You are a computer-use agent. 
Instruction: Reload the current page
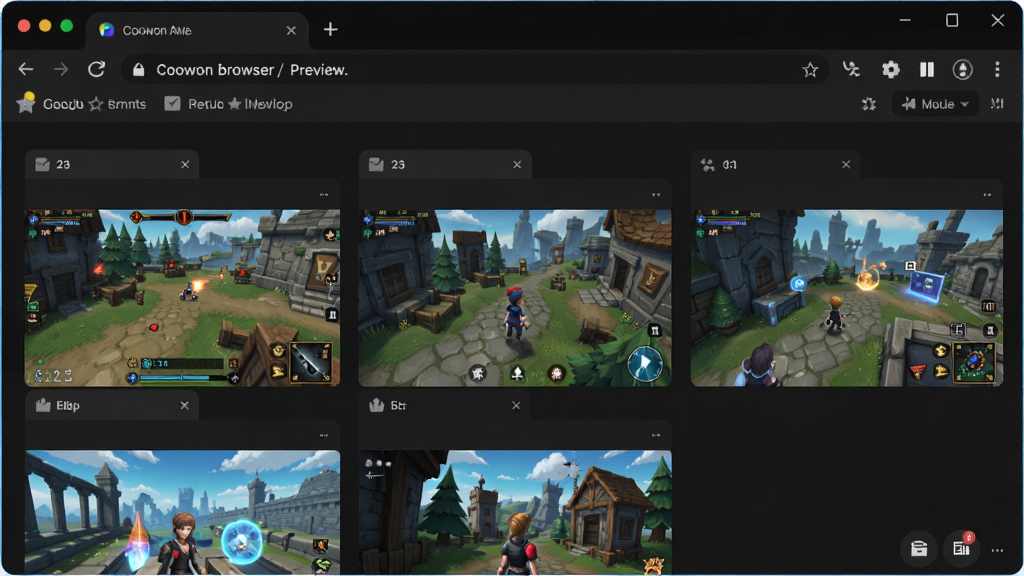tap(97, 69)
